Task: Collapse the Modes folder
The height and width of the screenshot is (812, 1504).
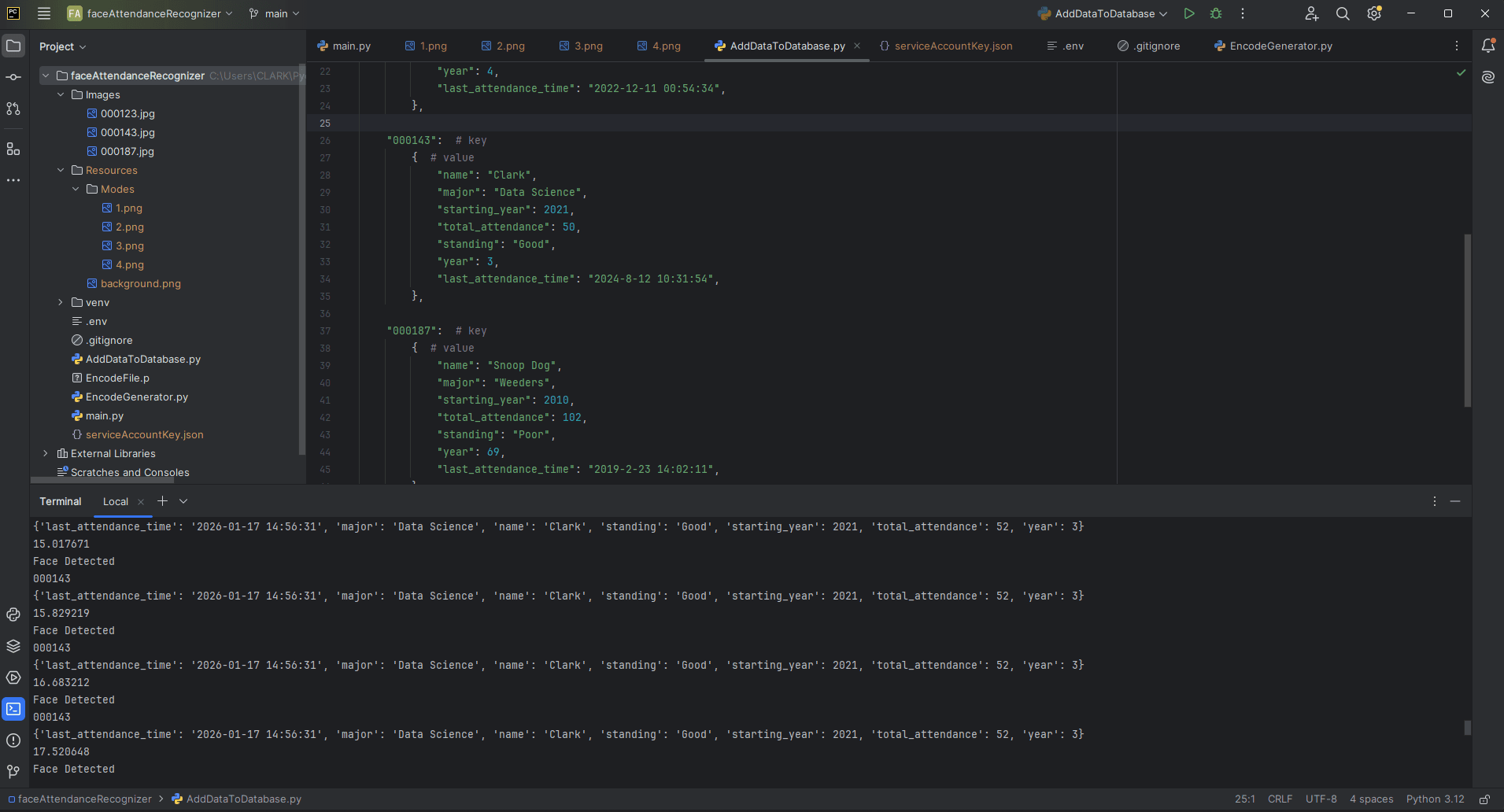Action: coord(76,189)
